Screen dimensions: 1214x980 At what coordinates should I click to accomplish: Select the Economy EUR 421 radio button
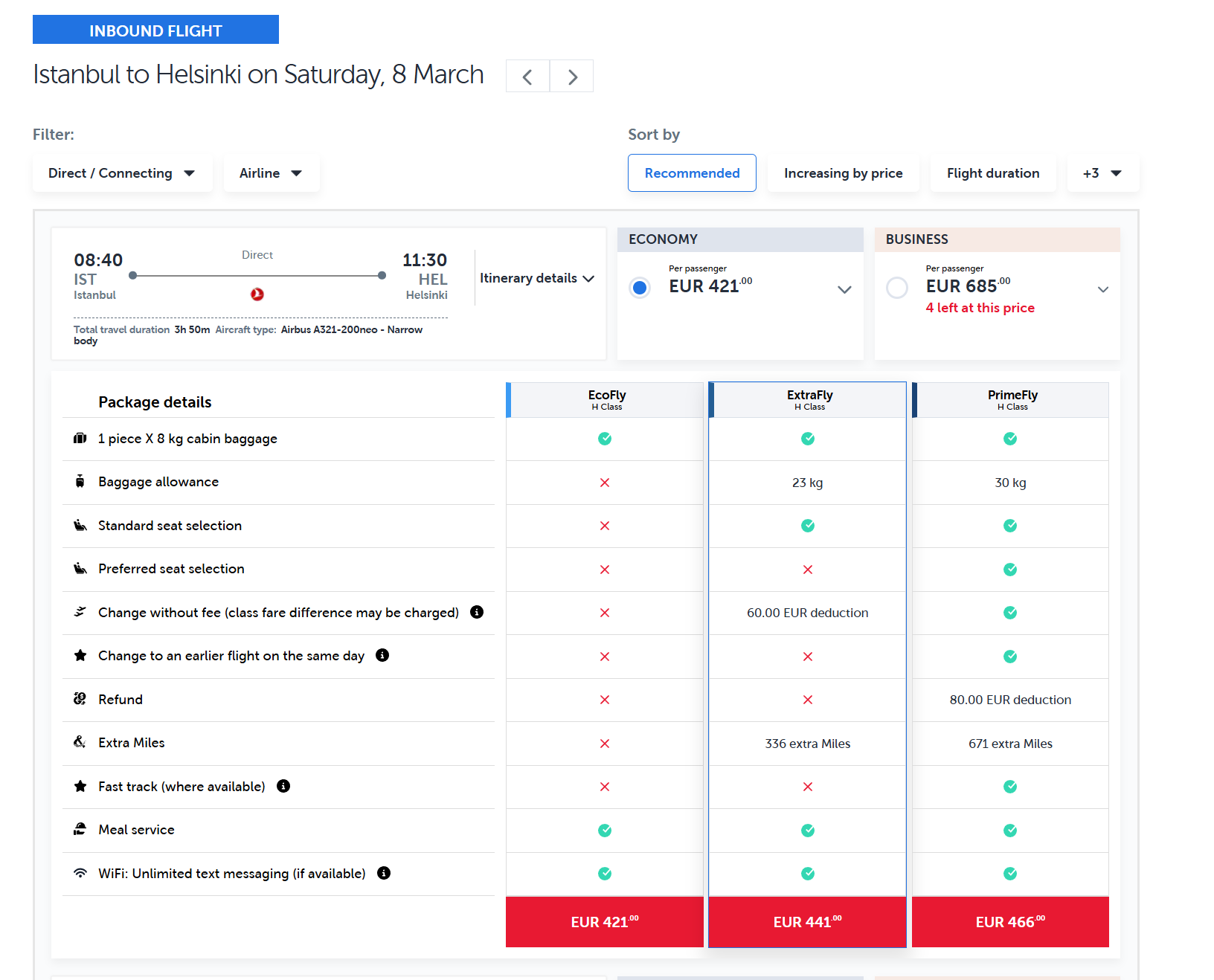(640, 288)
